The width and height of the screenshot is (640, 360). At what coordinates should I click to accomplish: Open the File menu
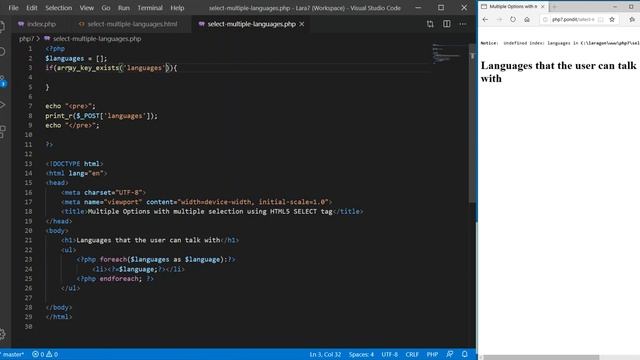[13, 8]
